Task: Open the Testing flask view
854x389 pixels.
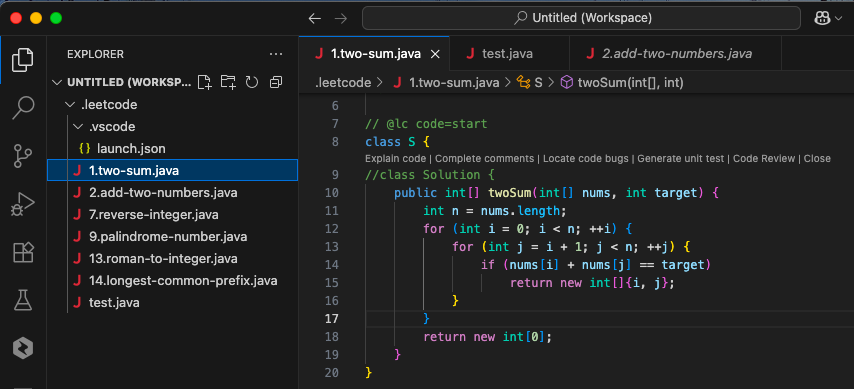Action: pos(23,300)
